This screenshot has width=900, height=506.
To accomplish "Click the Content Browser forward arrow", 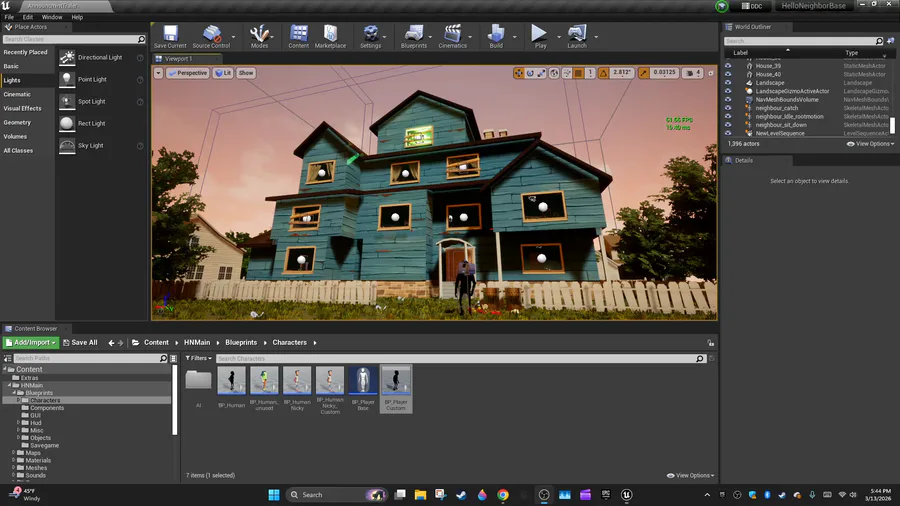I will (120, 342).
